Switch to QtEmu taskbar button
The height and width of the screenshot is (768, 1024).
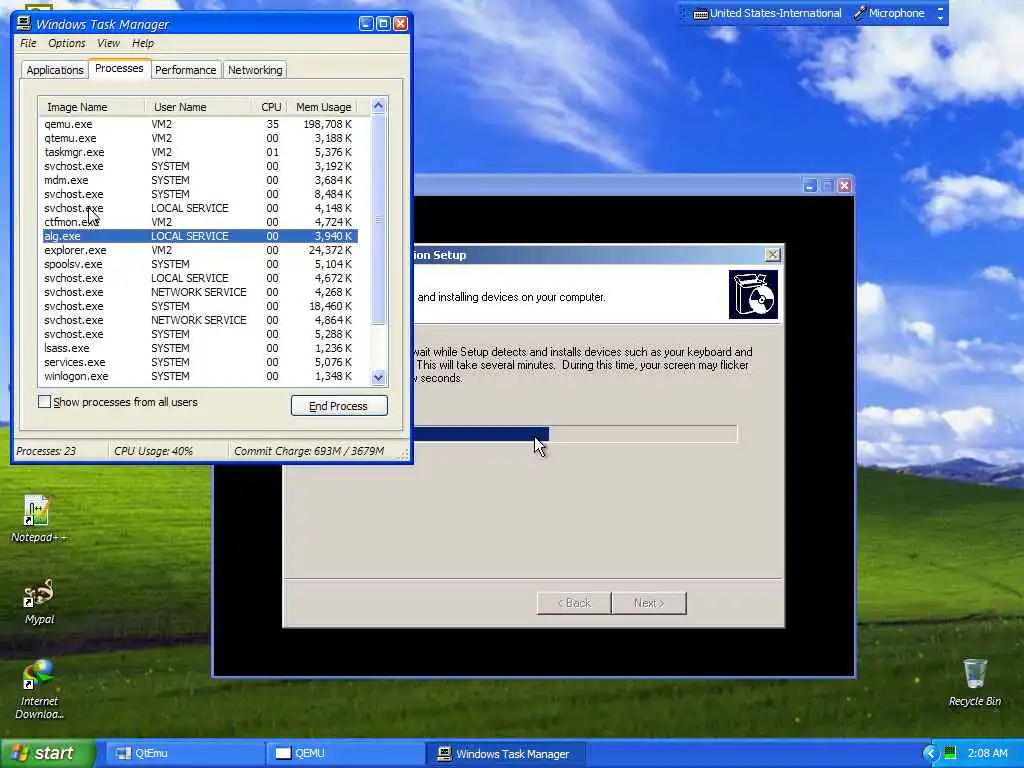pos(183,753)
